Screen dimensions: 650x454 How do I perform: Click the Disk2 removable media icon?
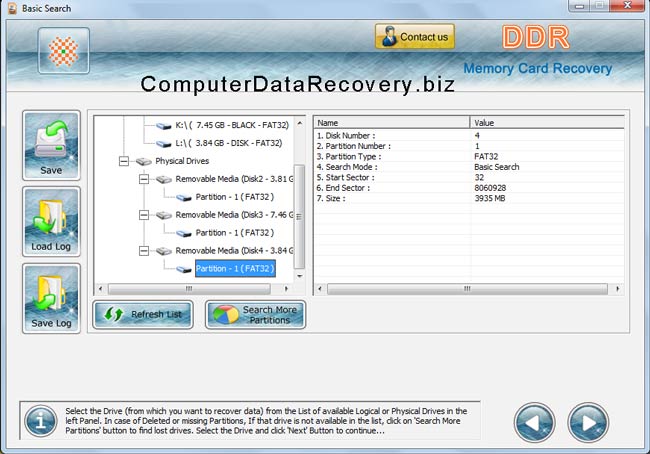click(x=164, y=180)
